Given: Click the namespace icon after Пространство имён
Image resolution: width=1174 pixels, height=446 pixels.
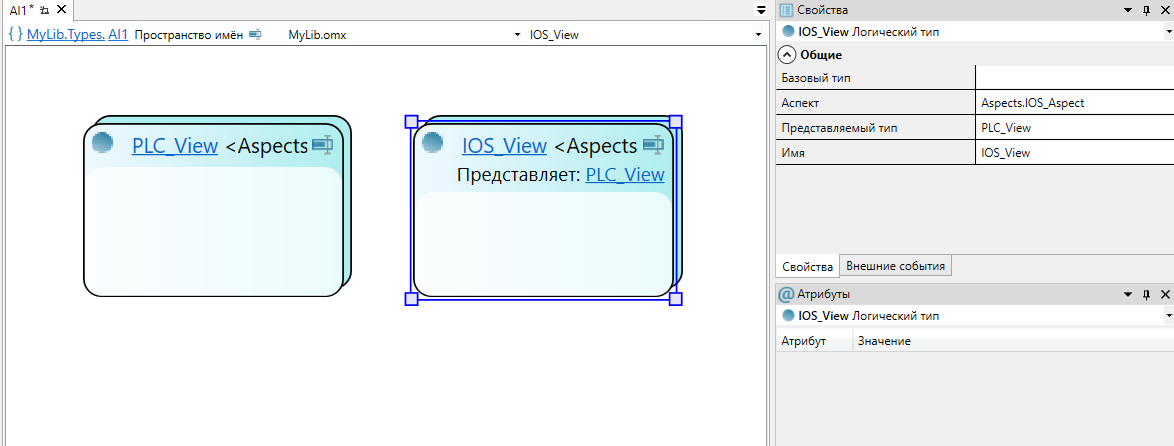Looking at the screenshot, I should click(x=255, y=34).
